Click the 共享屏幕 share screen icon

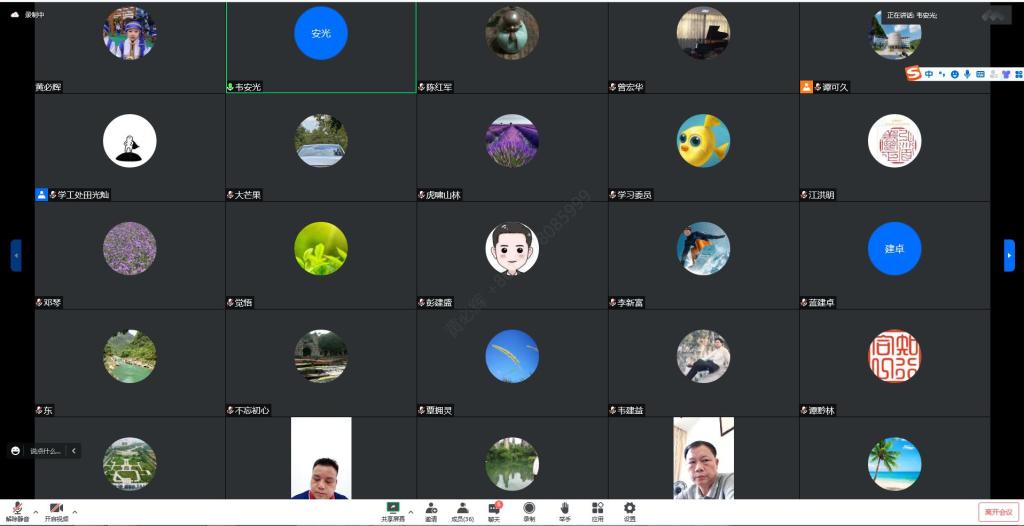[393, 511]
